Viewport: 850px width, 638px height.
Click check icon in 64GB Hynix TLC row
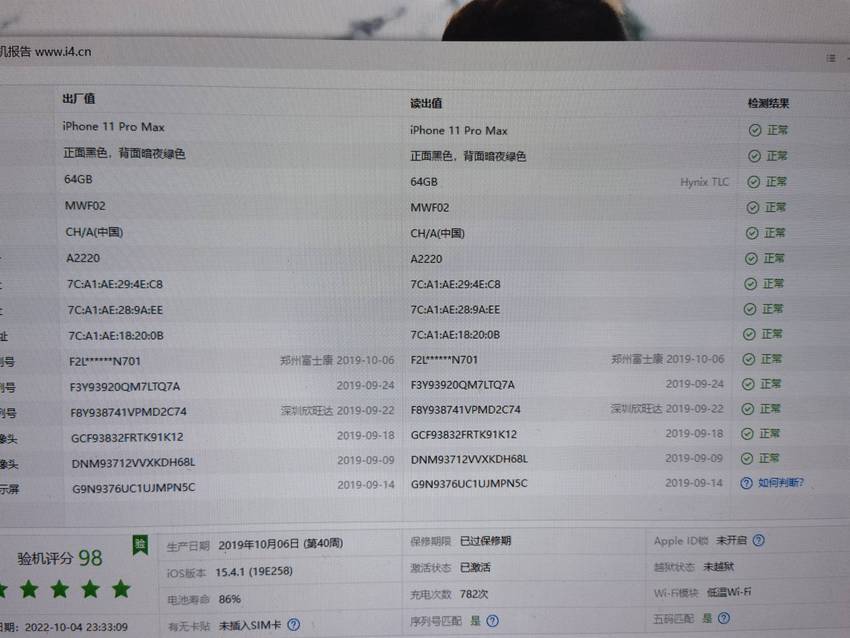point(754,182)
